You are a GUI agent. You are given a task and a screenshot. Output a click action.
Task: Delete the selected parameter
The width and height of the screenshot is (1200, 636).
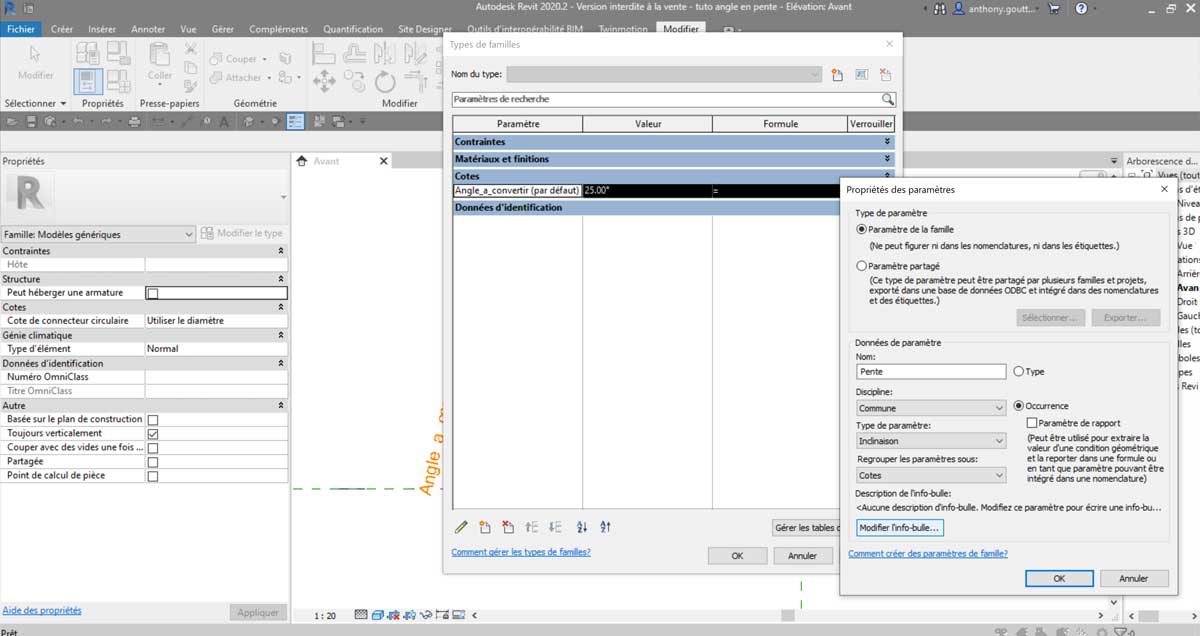[x=508, y=527]
